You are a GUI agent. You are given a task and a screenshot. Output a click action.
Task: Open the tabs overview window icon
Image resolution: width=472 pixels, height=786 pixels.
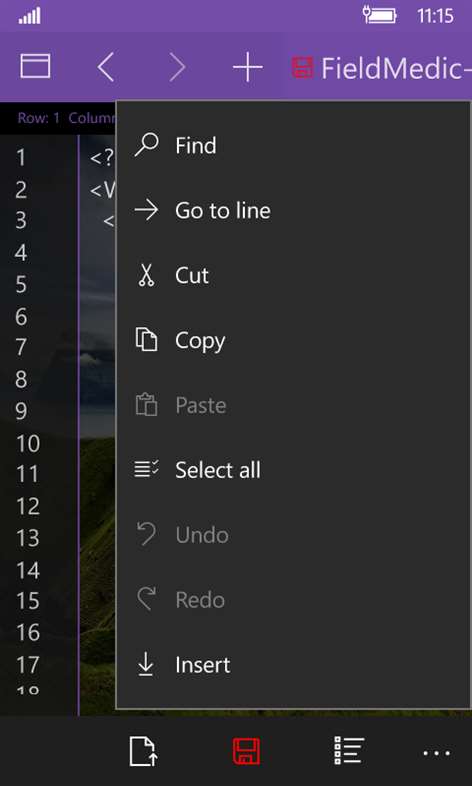pos(35,66)
